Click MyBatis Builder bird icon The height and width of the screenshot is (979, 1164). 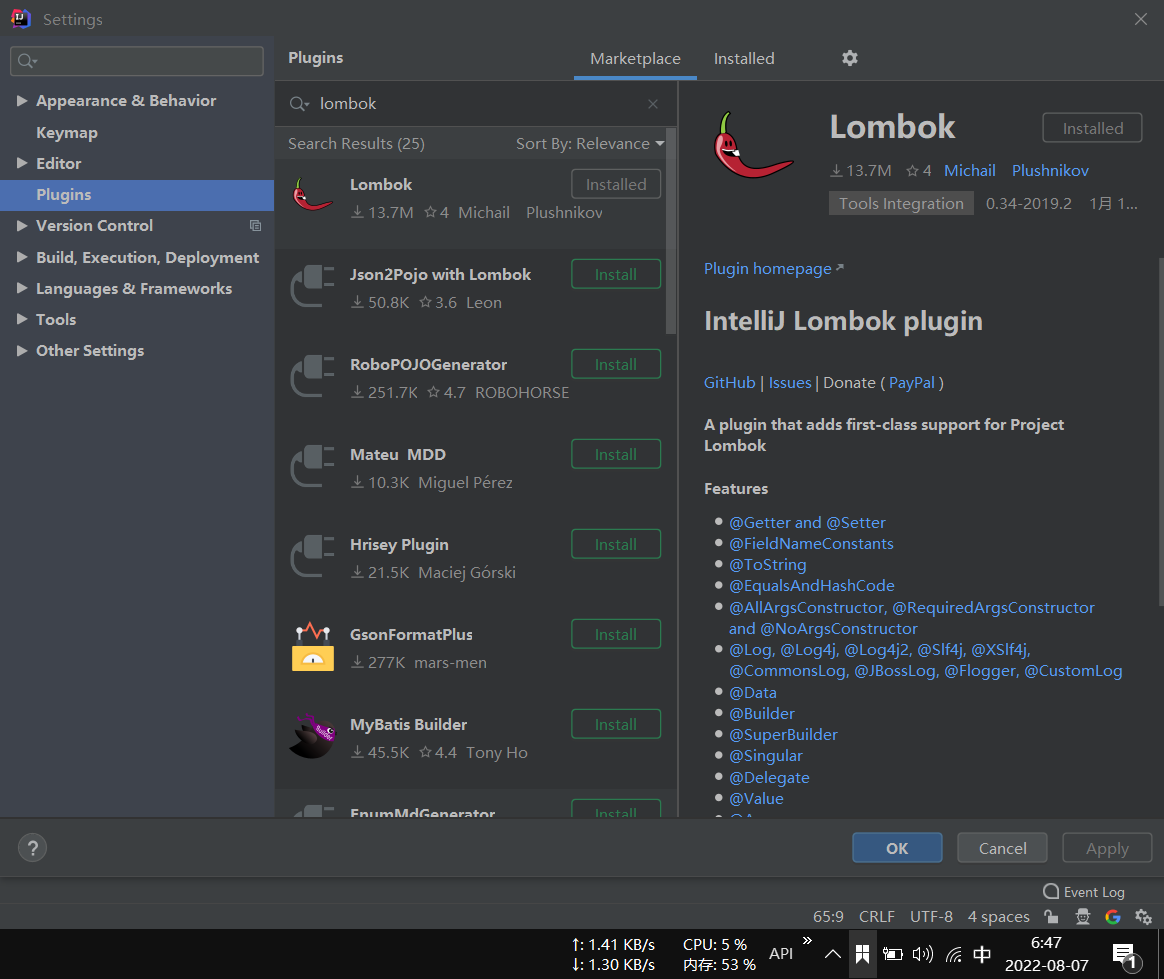313,736
